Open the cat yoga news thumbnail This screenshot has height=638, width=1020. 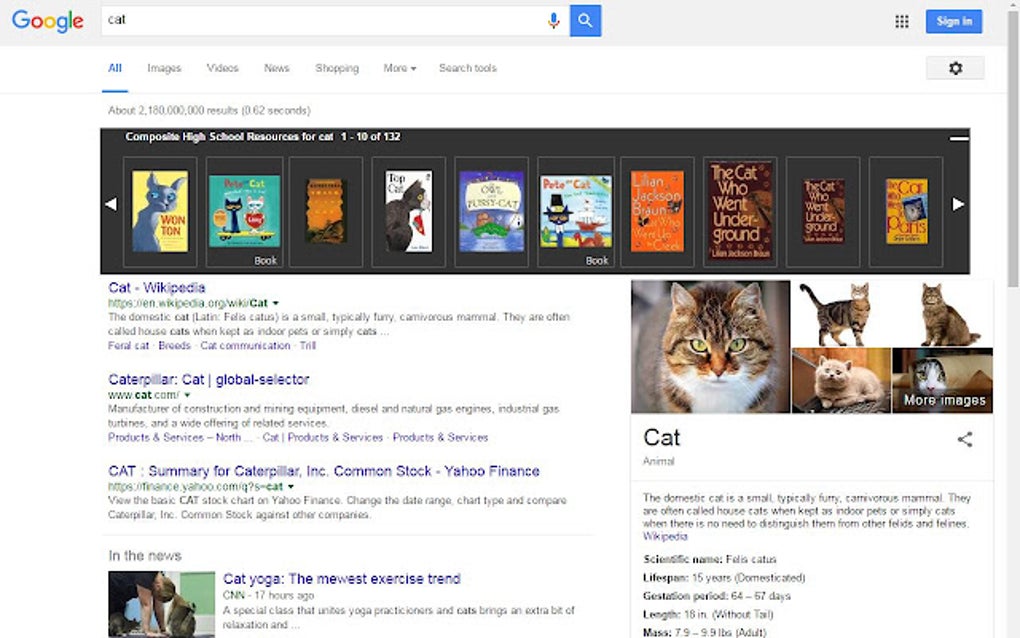pos(161,604)
